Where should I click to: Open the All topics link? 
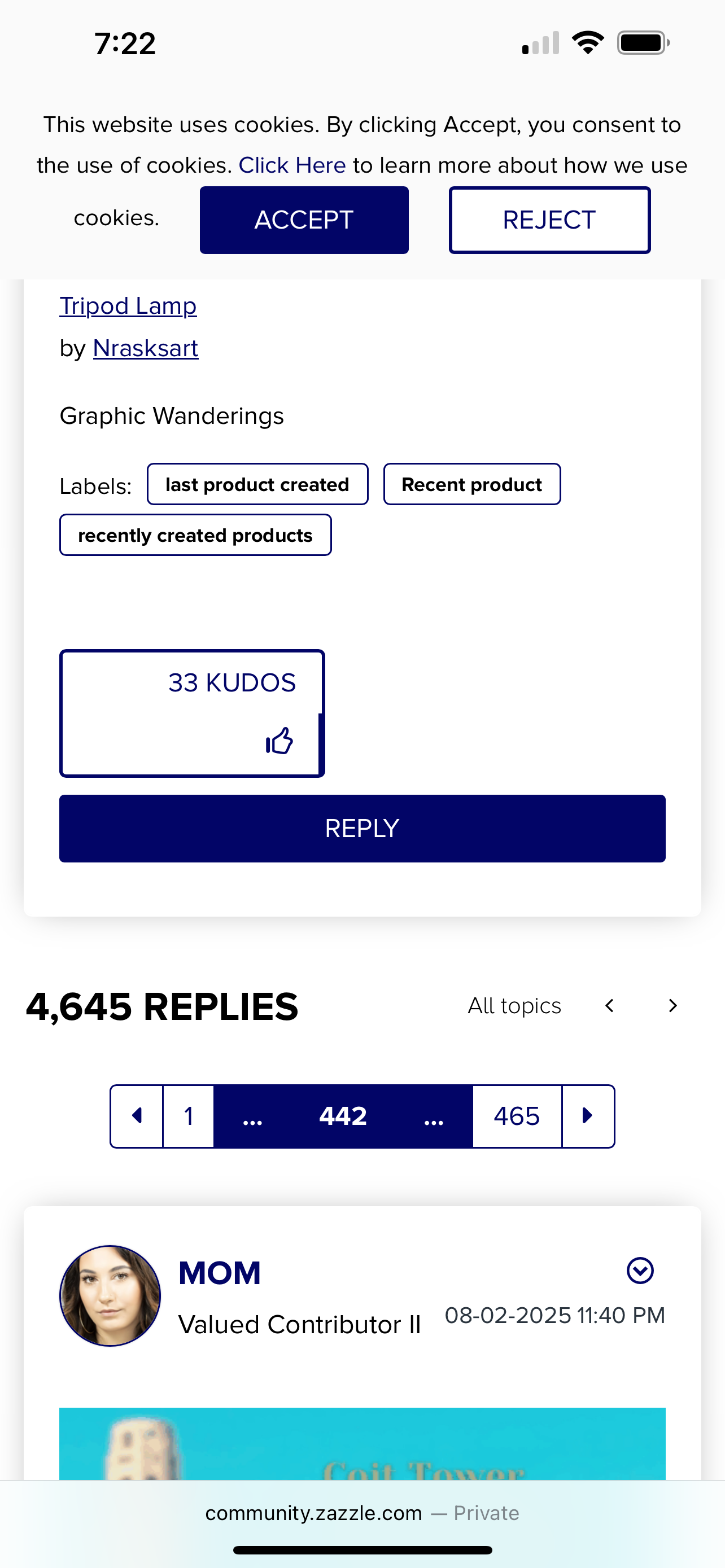point(514,1006)
